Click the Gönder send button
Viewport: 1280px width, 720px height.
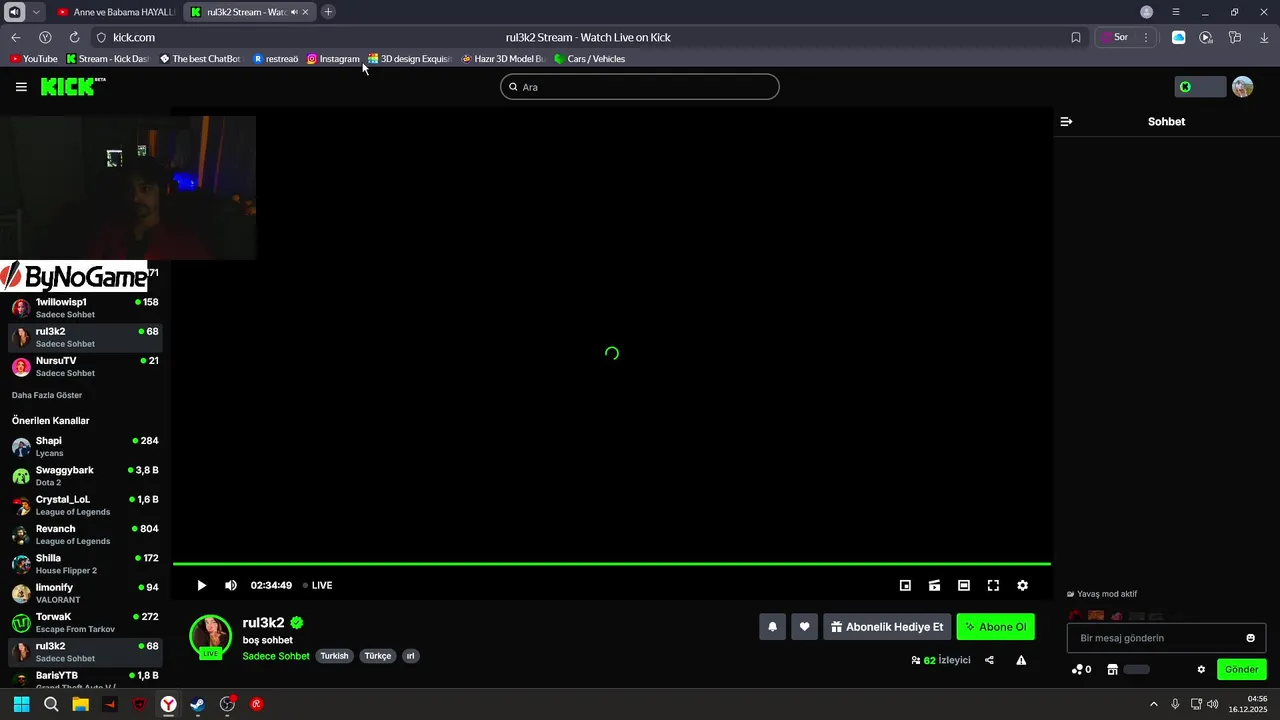tap(1241, 669)
